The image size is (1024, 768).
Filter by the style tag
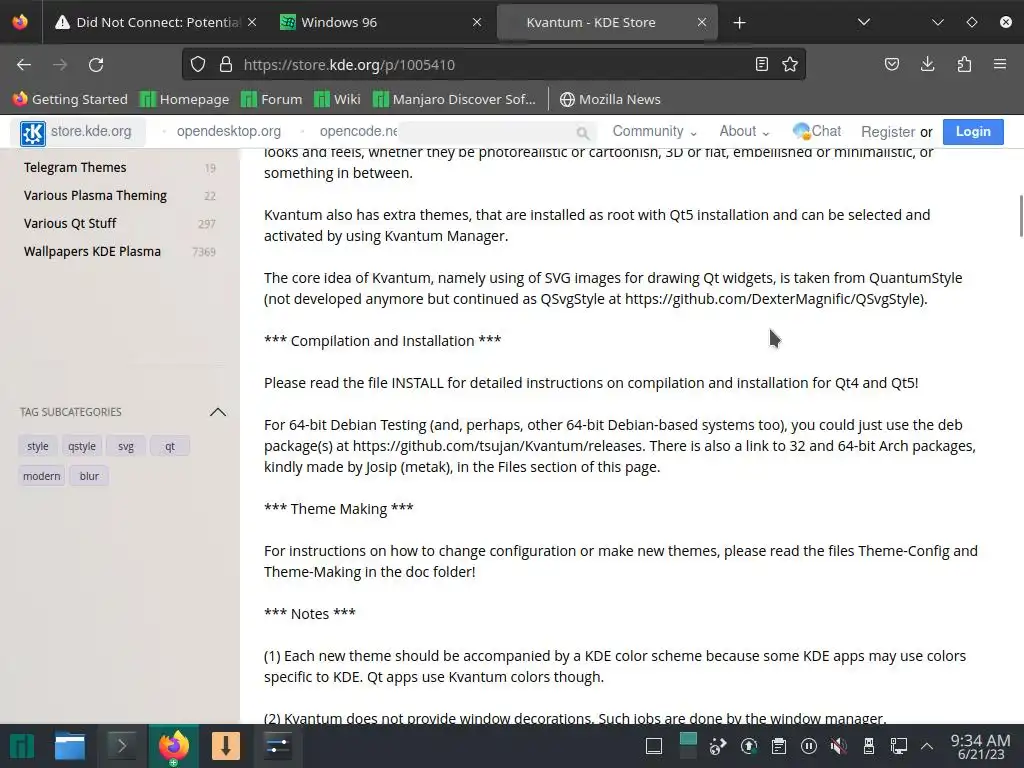pyautogui.click(x=38, y=447)
